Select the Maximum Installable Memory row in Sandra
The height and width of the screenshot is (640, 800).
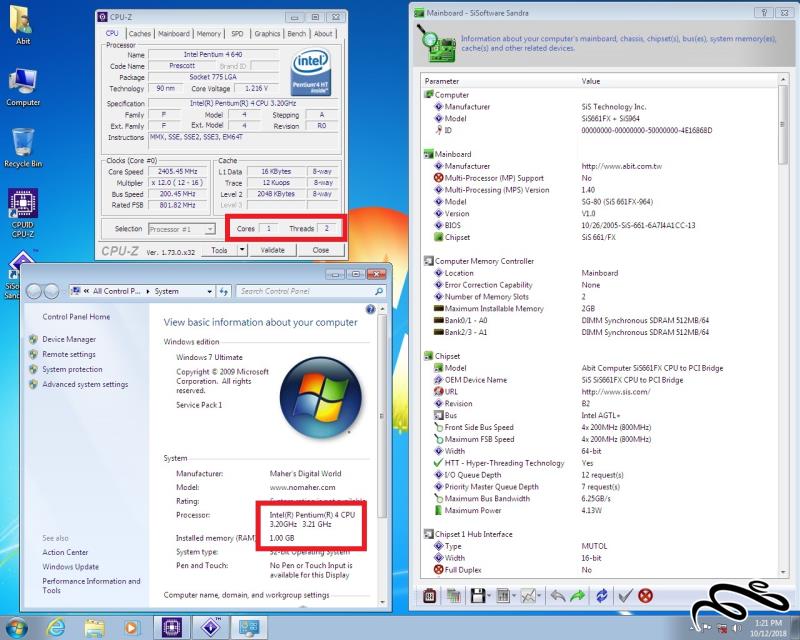coord(600,309)
